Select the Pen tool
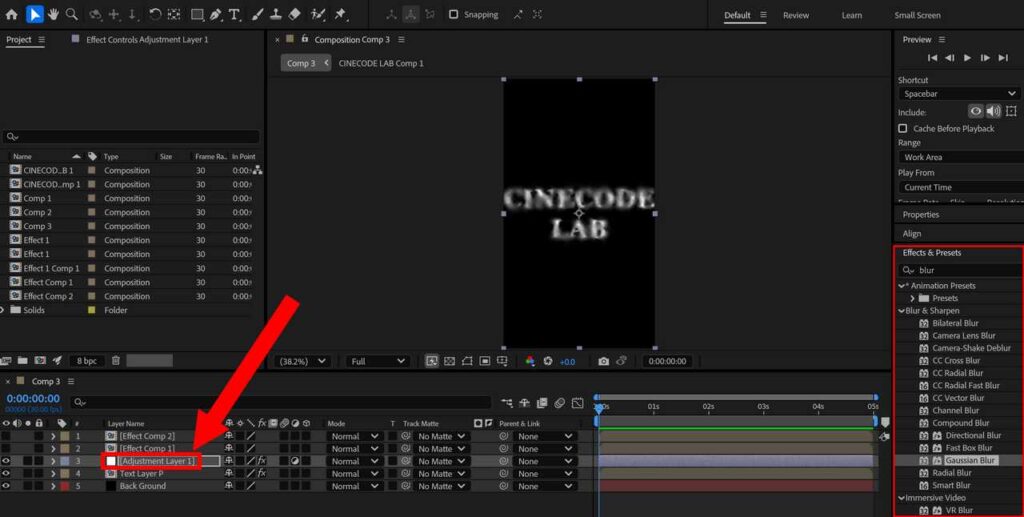 pyautogui.click(x=216, y=14)
